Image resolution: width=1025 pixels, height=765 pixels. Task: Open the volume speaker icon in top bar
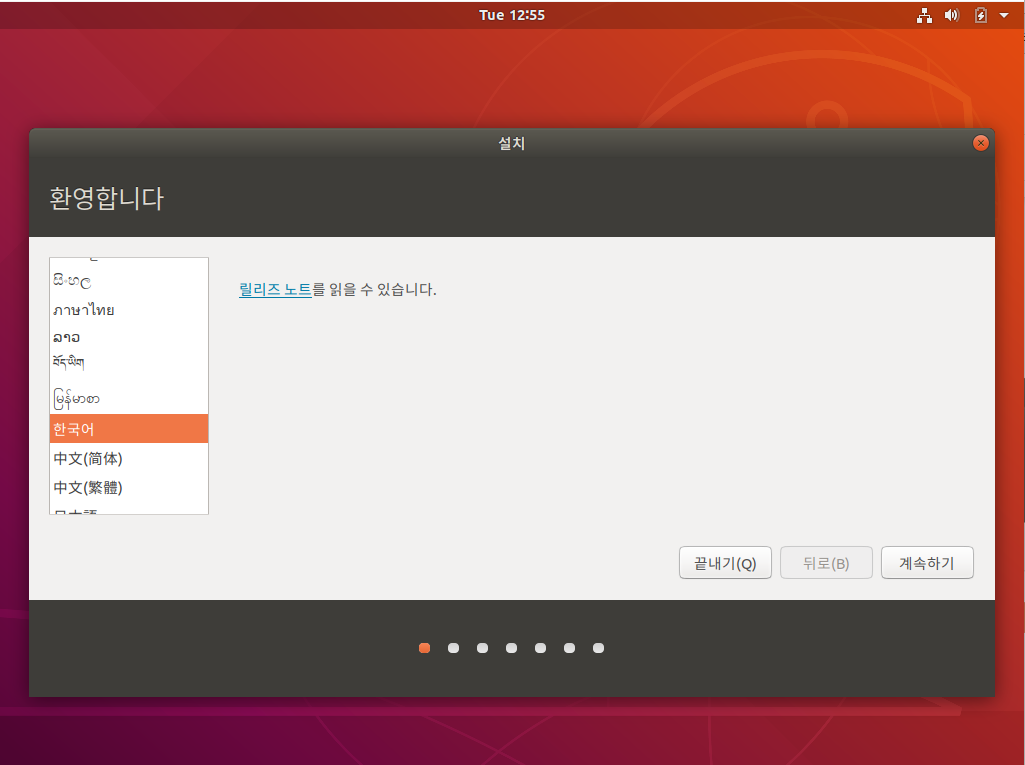[x=952, y=15]
